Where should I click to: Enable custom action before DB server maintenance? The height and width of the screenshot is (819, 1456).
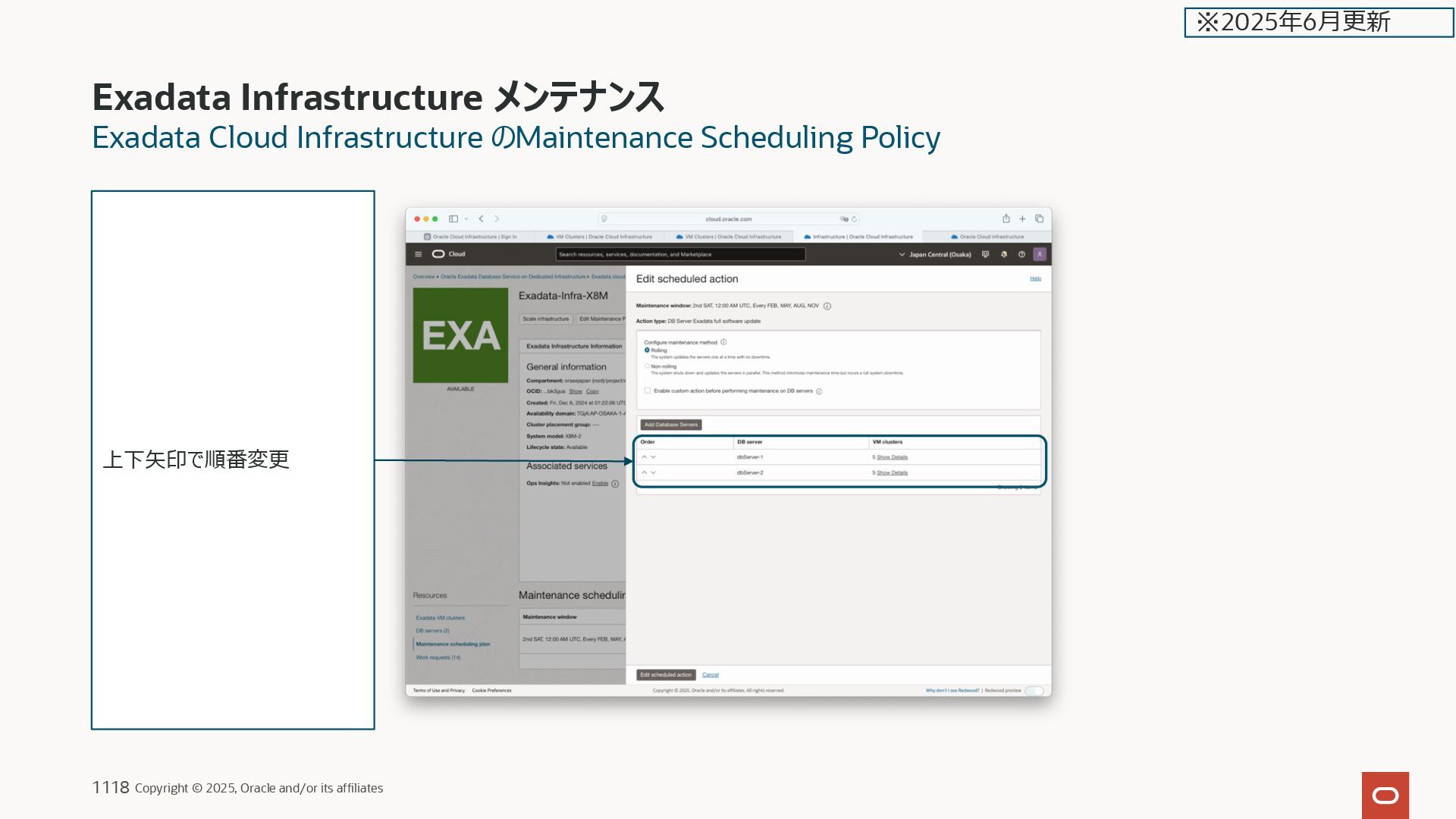pyautogui.click(x=648, y=391)
